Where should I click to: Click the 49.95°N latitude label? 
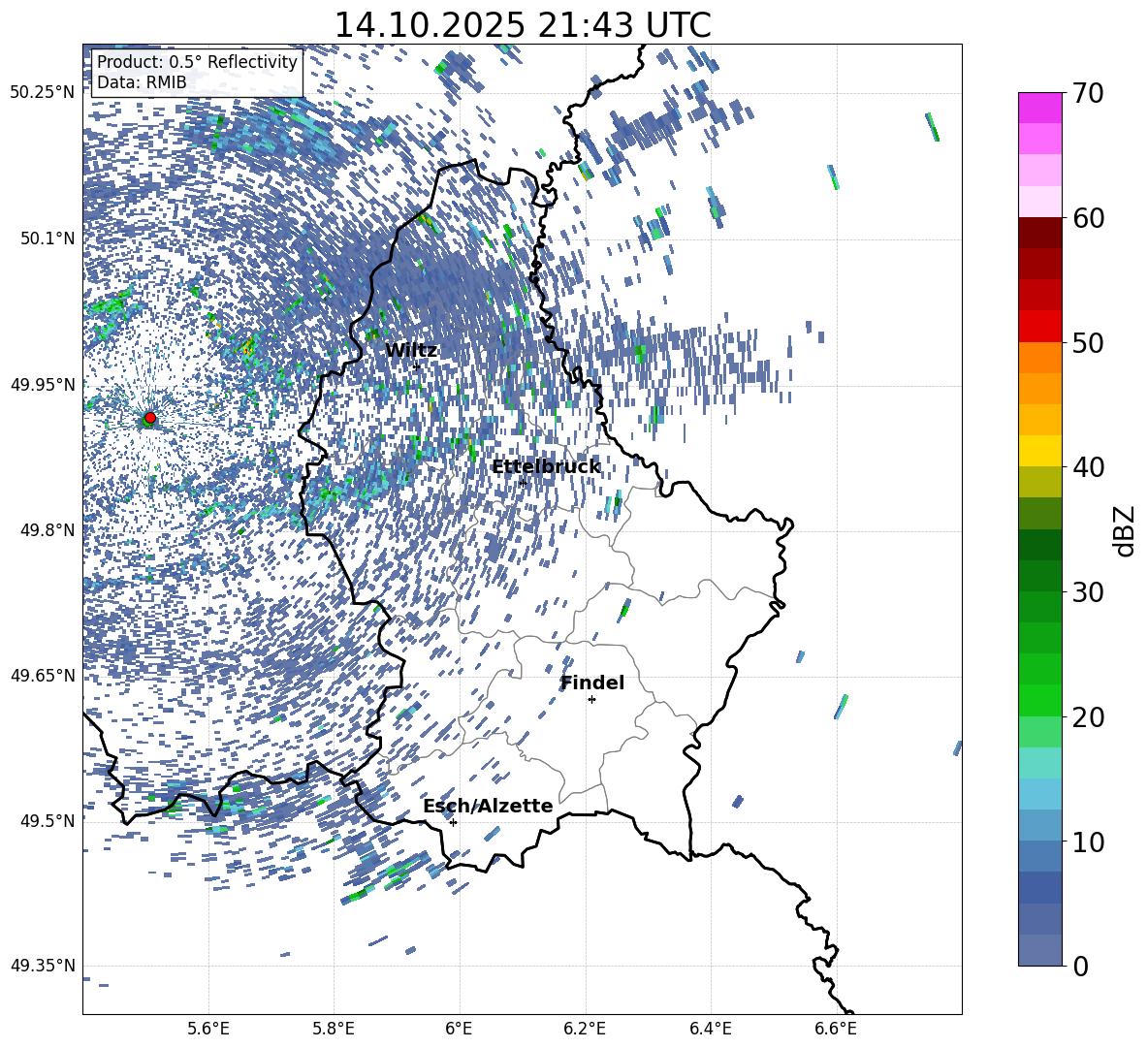point(43,384)
